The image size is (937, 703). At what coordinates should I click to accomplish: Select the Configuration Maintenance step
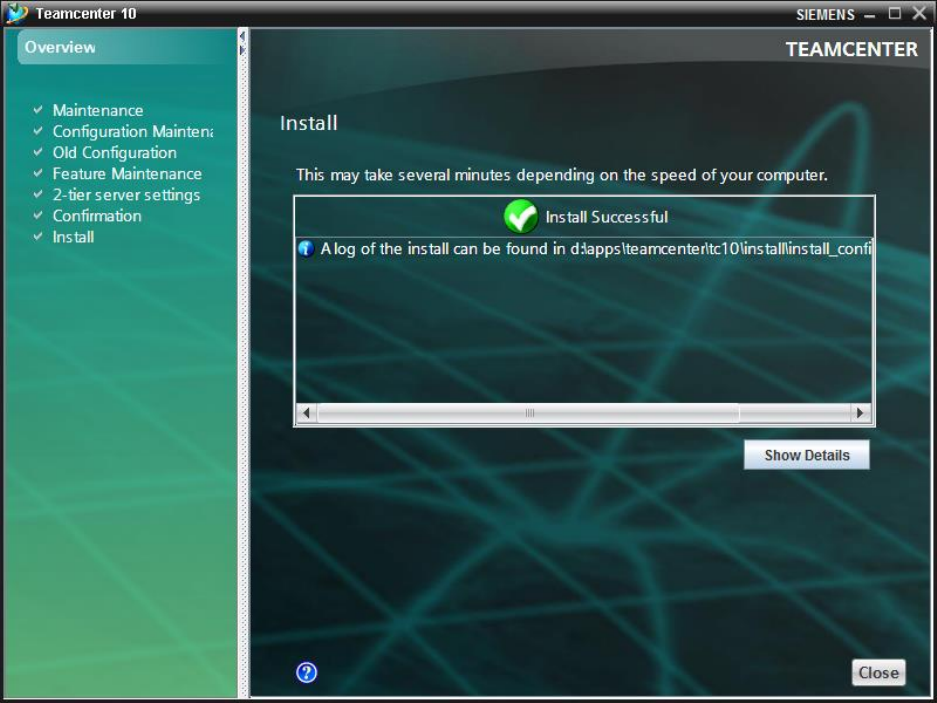[x=133, y=131]
